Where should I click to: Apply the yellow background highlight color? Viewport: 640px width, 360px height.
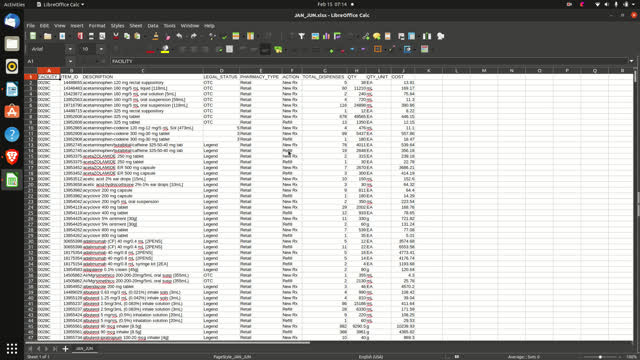[x=165, y=49]
